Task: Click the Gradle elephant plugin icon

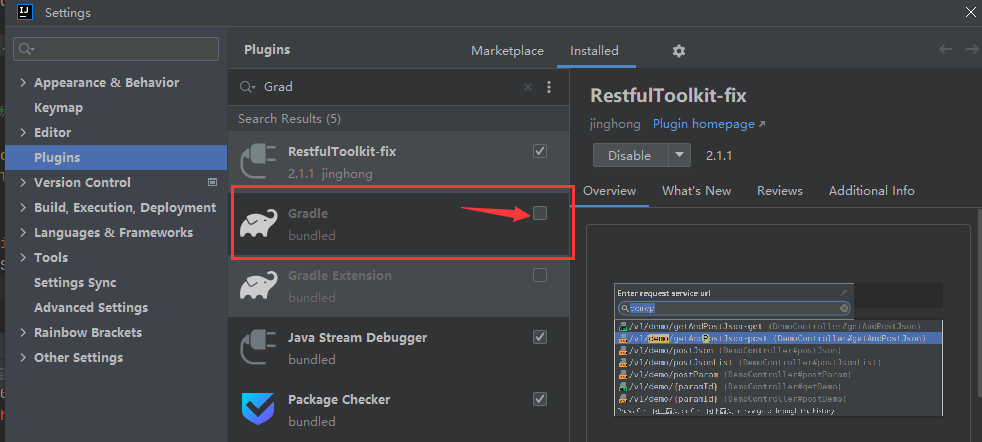Action: pos(258,224)
